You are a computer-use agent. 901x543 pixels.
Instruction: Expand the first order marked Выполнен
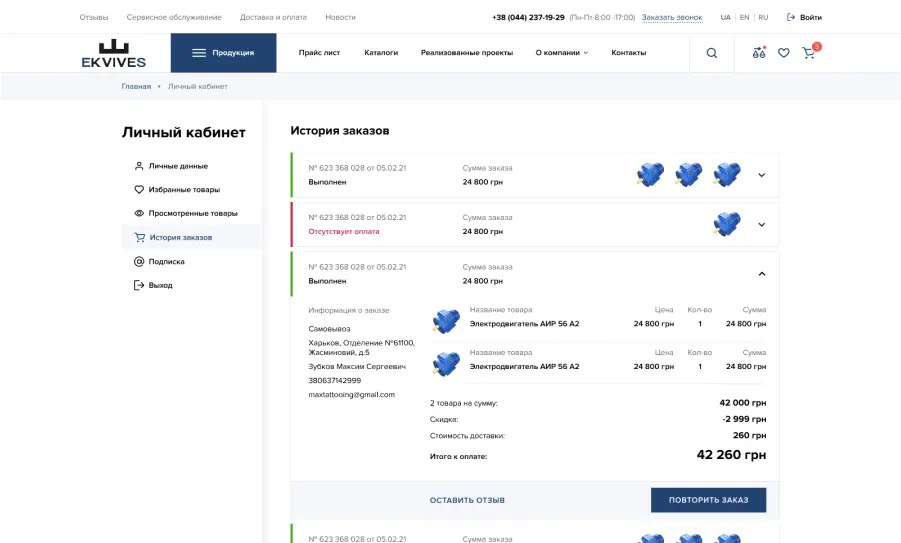coord(761,175)
